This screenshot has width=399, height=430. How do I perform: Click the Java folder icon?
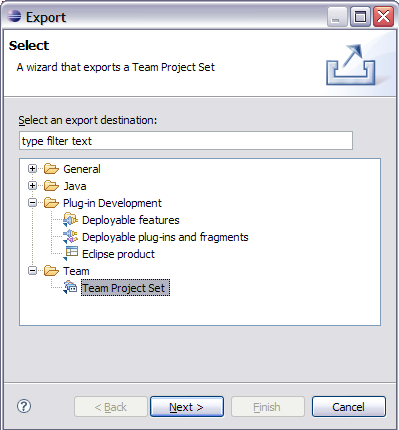[51, 186]
